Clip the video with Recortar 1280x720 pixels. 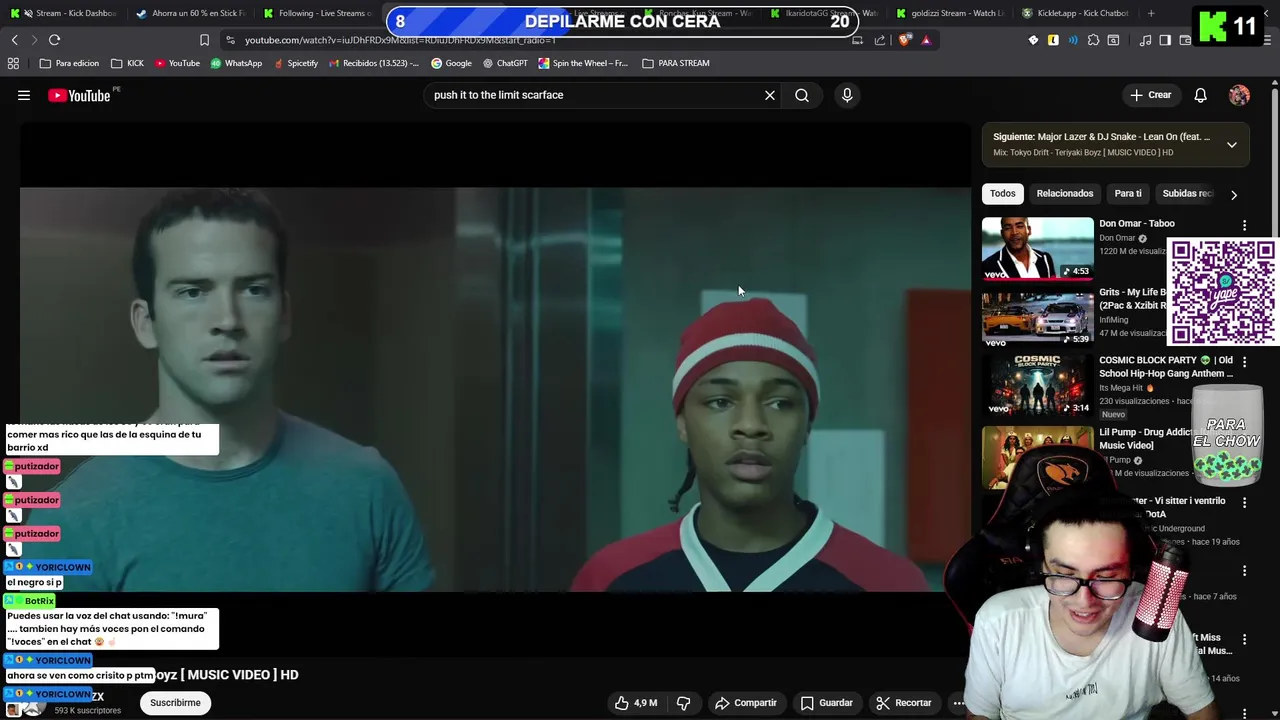tap(904, 703)
